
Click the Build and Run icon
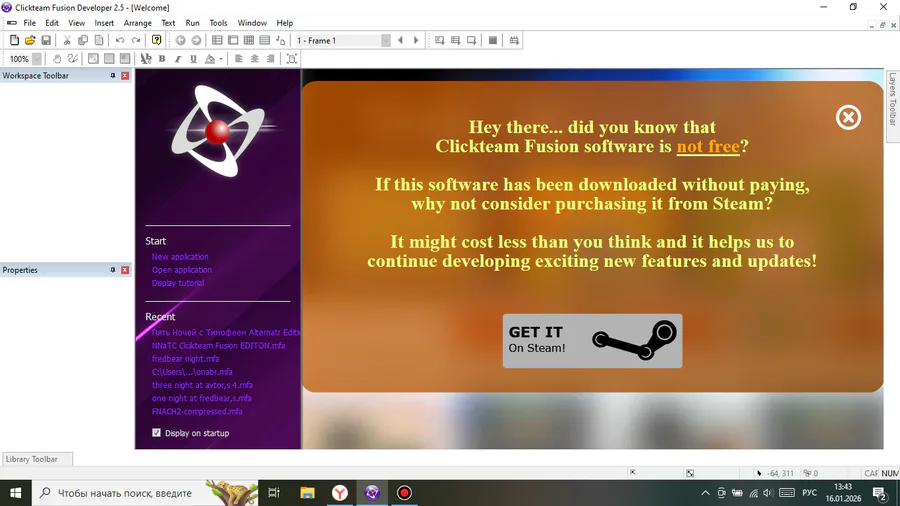(x=514, y=40)
